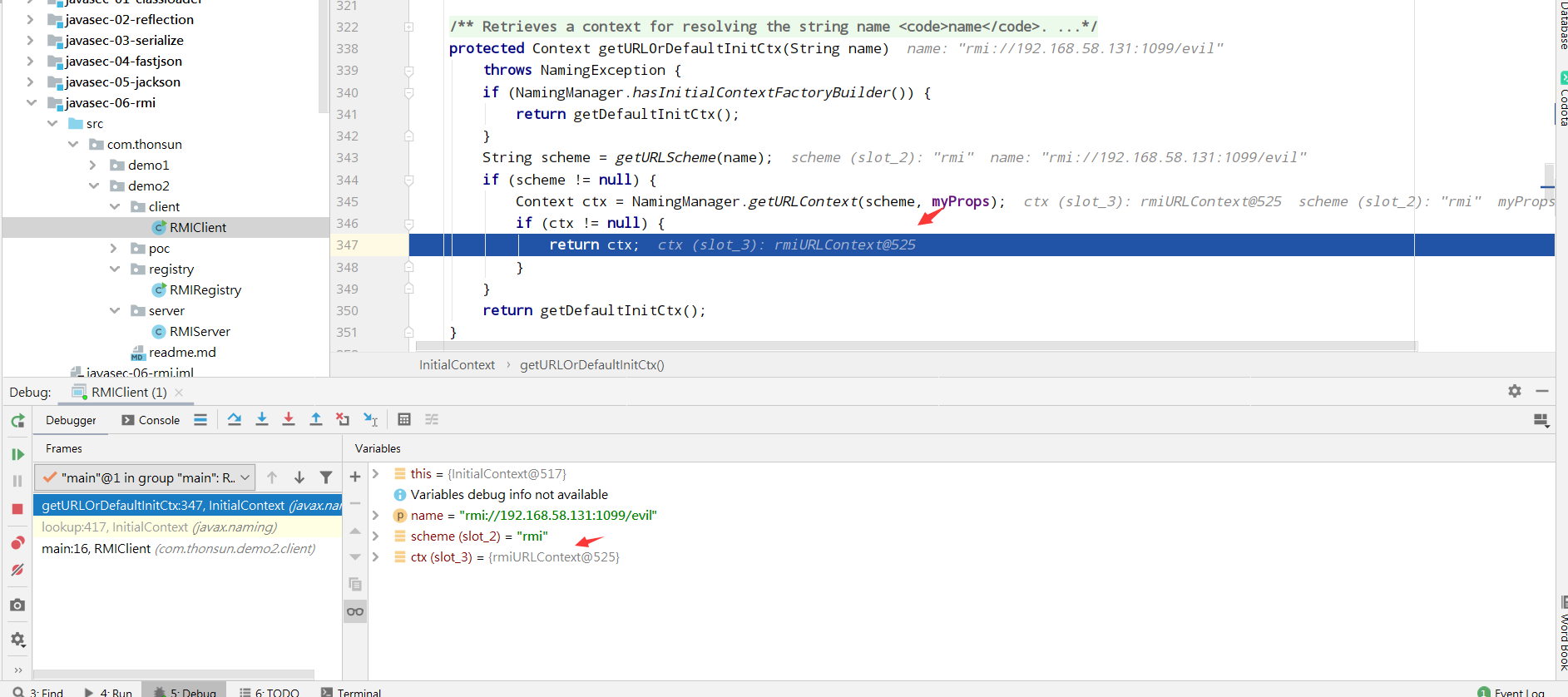Open RMIClient class in project tree
This screenshot has height=697, width=1568.
197,227
